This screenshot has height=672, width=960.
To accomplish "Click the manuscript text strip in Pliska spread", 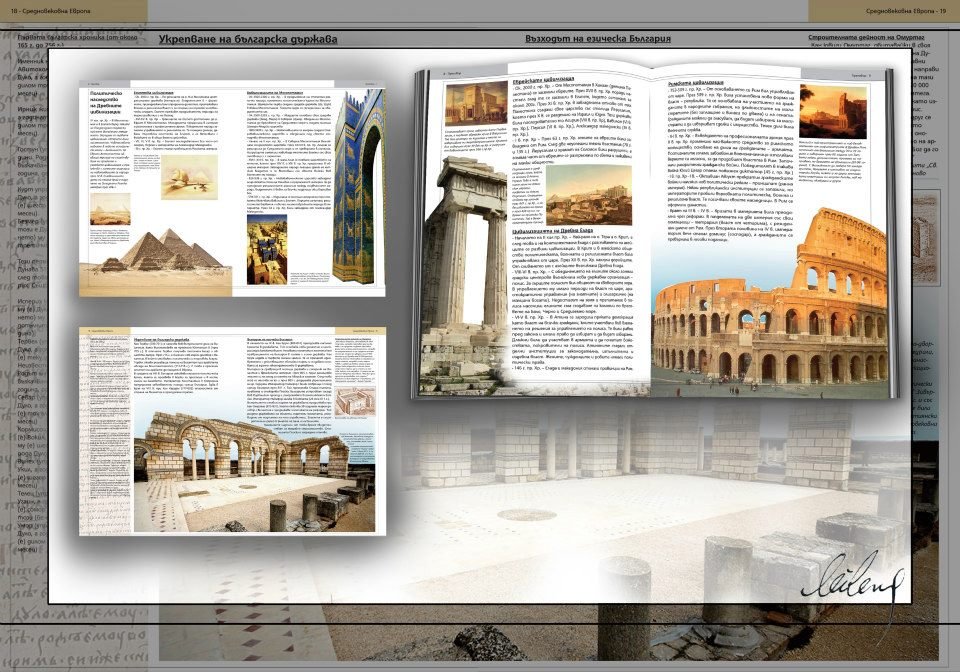I will [x=105, y=434].
